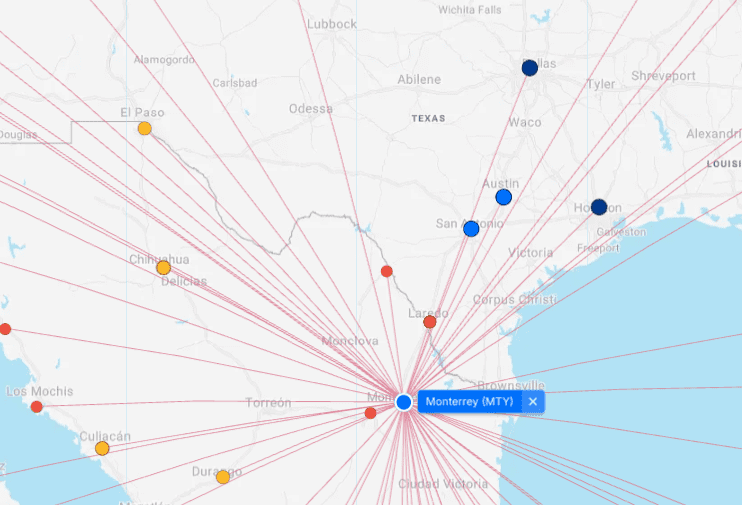Select the Chihuahua orange airport marker
Screen dimensions: 742x505
(x=164, y=268)
